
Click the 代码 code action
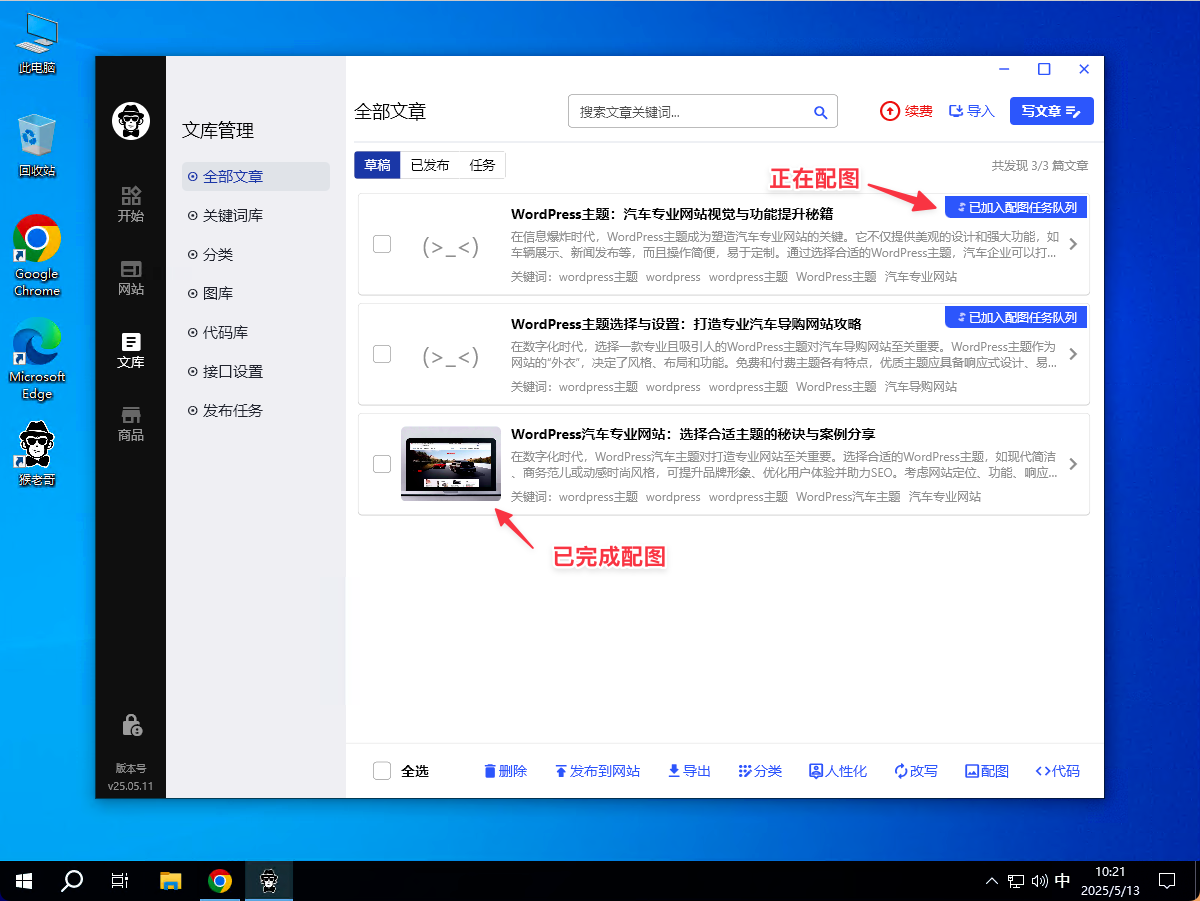[x=1057, y=771]
